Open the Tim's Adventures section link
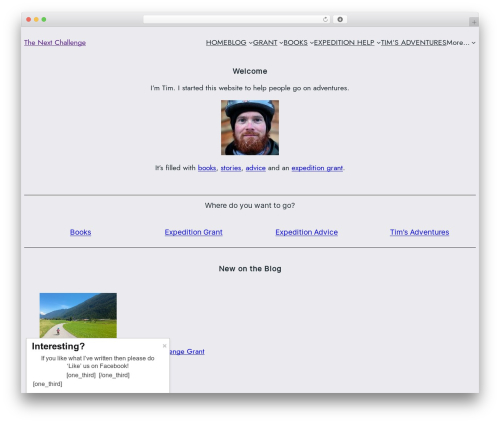The image size is (500, 423). coord(419,232)
